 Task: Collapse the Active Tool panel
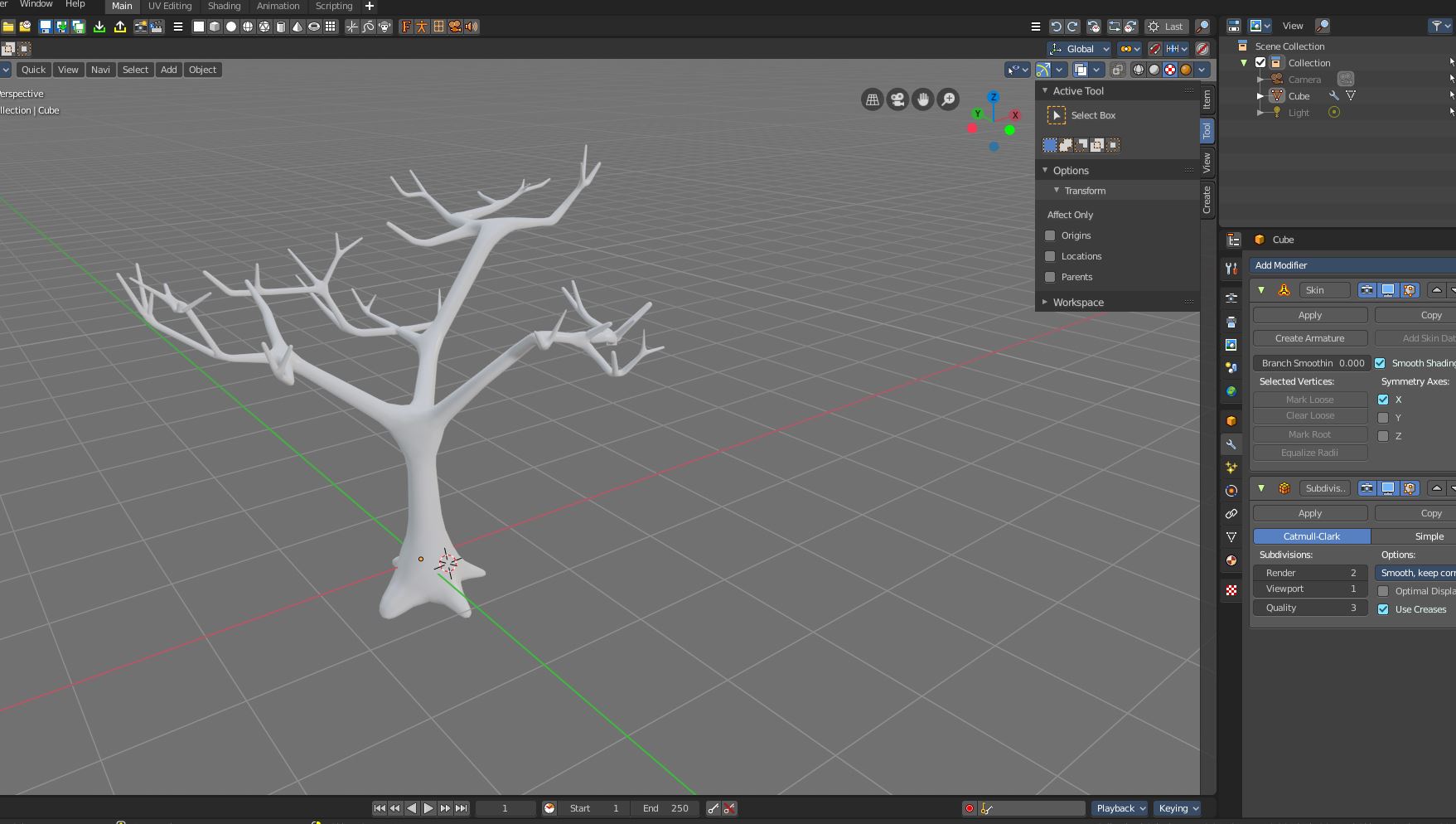[1045, 91]
